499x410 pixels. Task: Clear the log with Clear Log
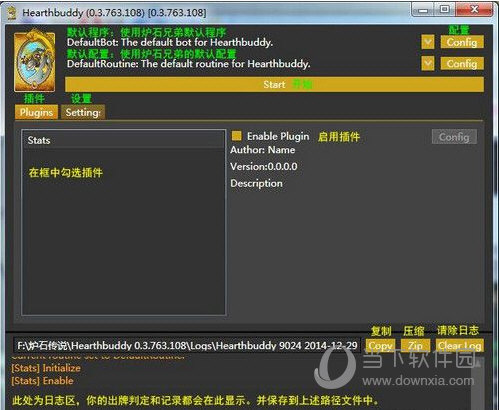pyautogui.click(x=460, y=346)
